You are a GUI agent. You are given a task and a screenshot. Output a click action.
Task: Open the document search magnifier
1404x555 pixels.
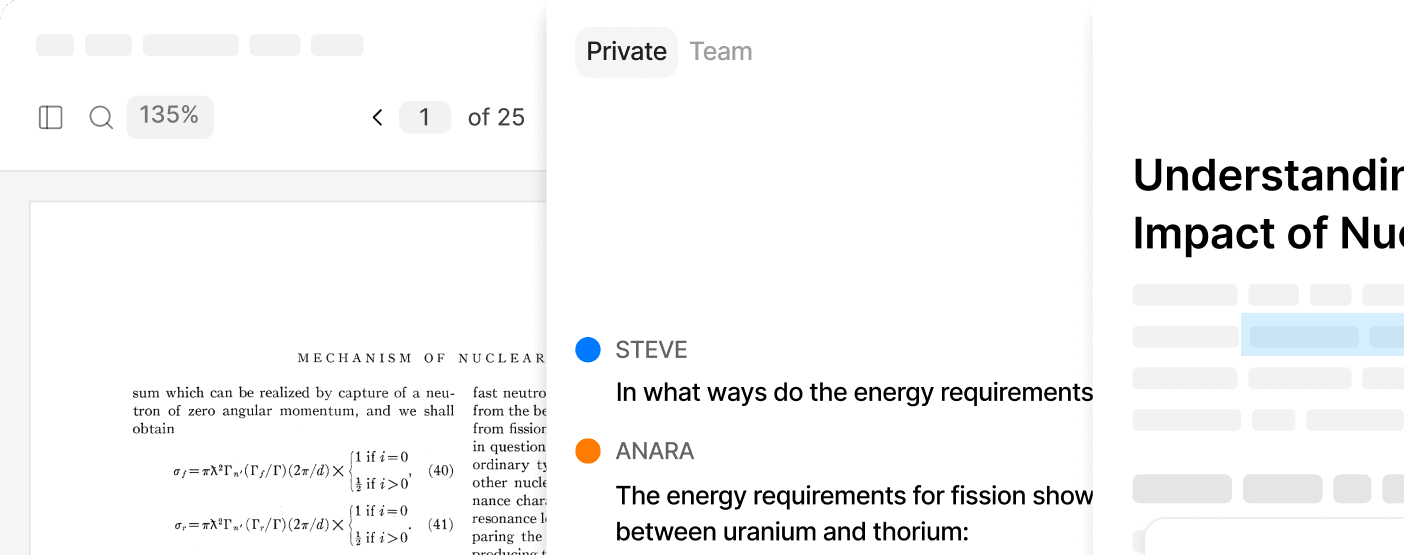click(x=101, y=118)
